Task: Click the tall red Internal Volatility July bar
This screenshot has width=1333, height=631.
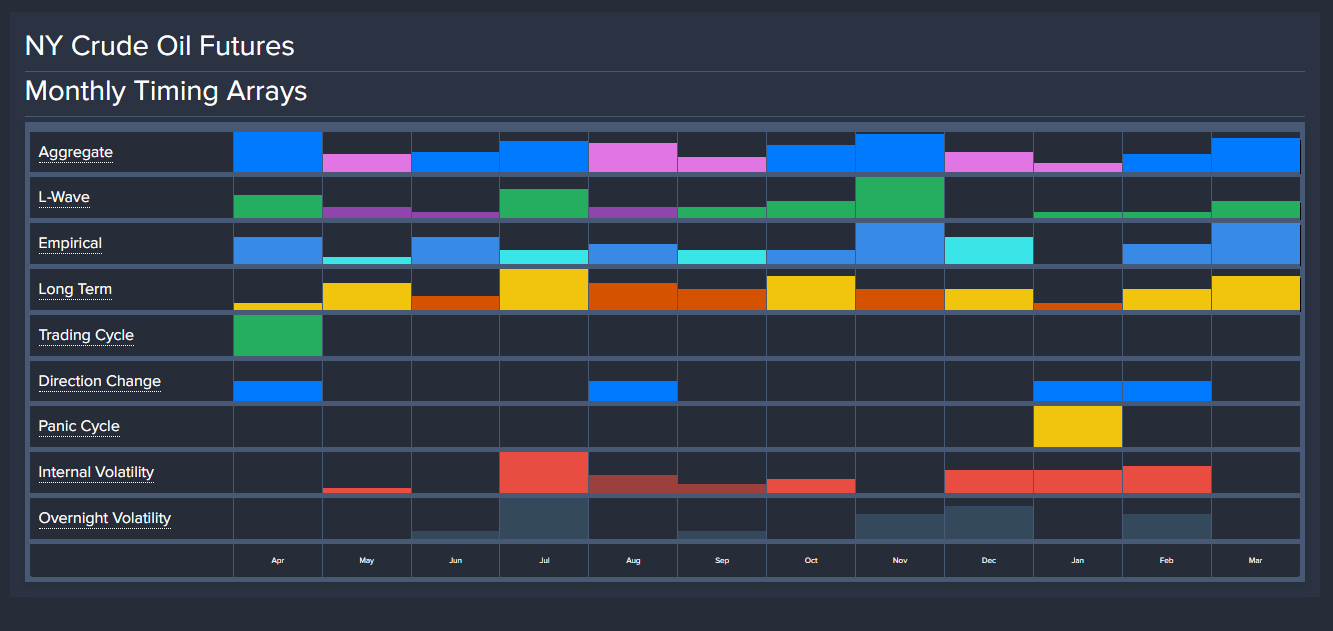Action: pyautogui.click(x=544, y=473)
